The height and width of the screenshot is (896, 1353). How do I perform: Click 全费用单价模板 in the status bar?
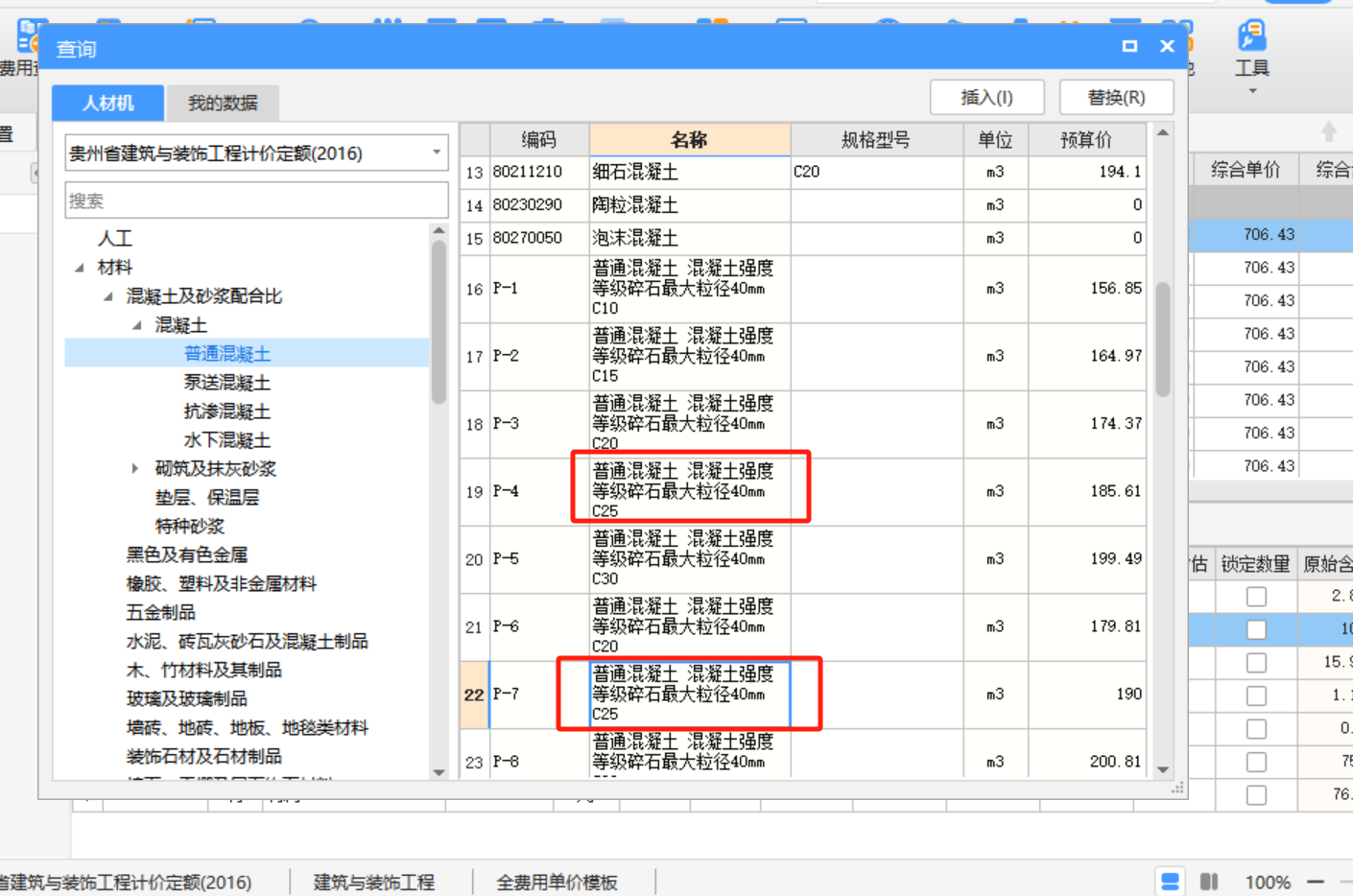click(557, 883)
